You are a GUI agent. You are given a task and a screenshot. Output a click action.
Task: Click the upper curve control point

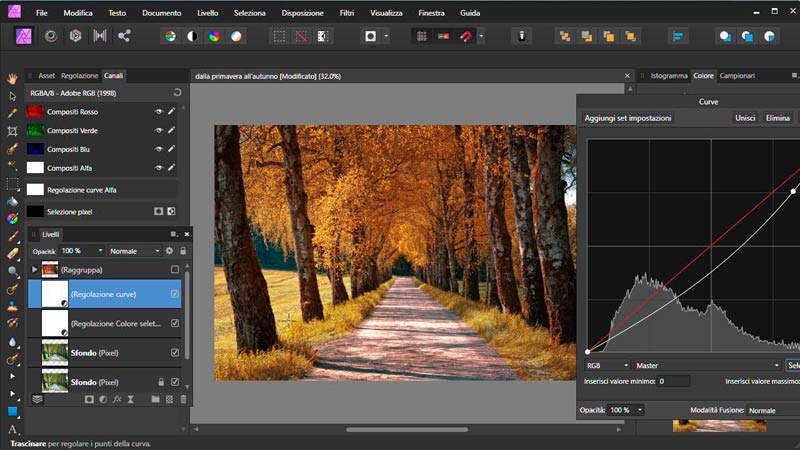tap(793, 191)
